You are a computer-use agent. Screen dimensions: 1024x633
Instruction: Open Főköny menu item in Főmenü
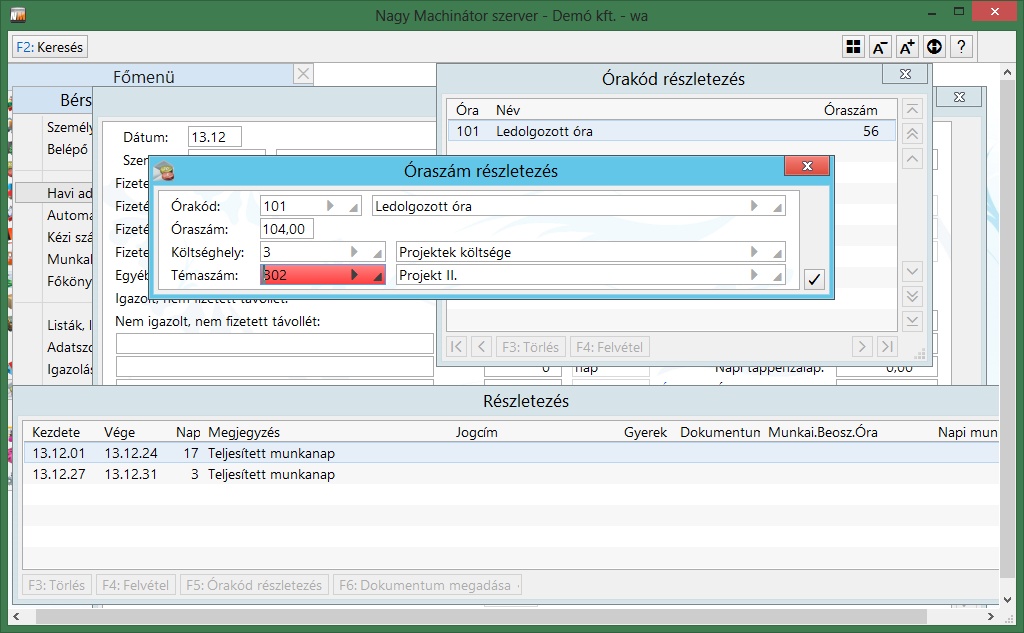(69, 282)
